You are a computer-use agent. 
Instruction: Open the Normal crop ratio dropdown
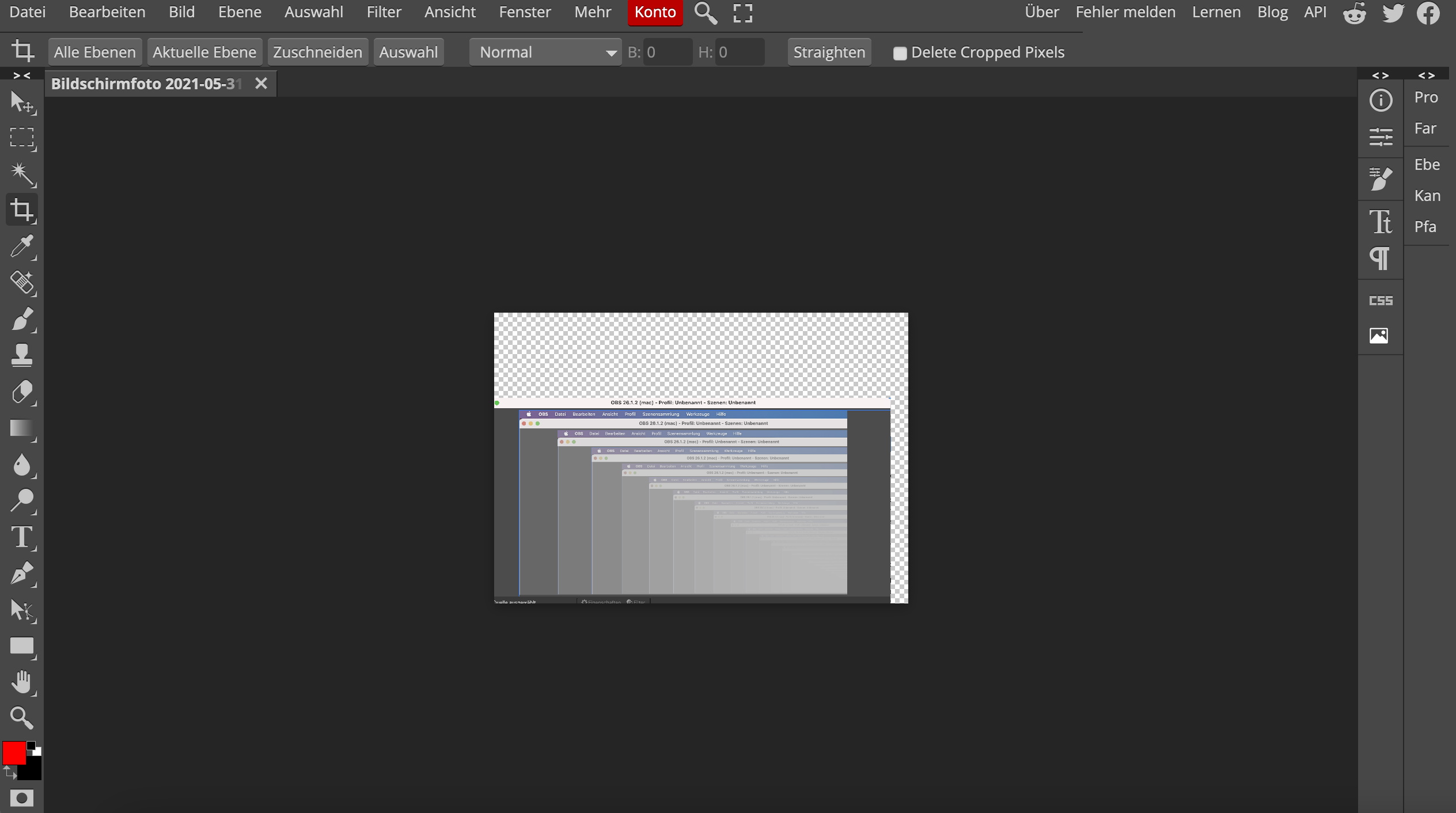[545, 52]
